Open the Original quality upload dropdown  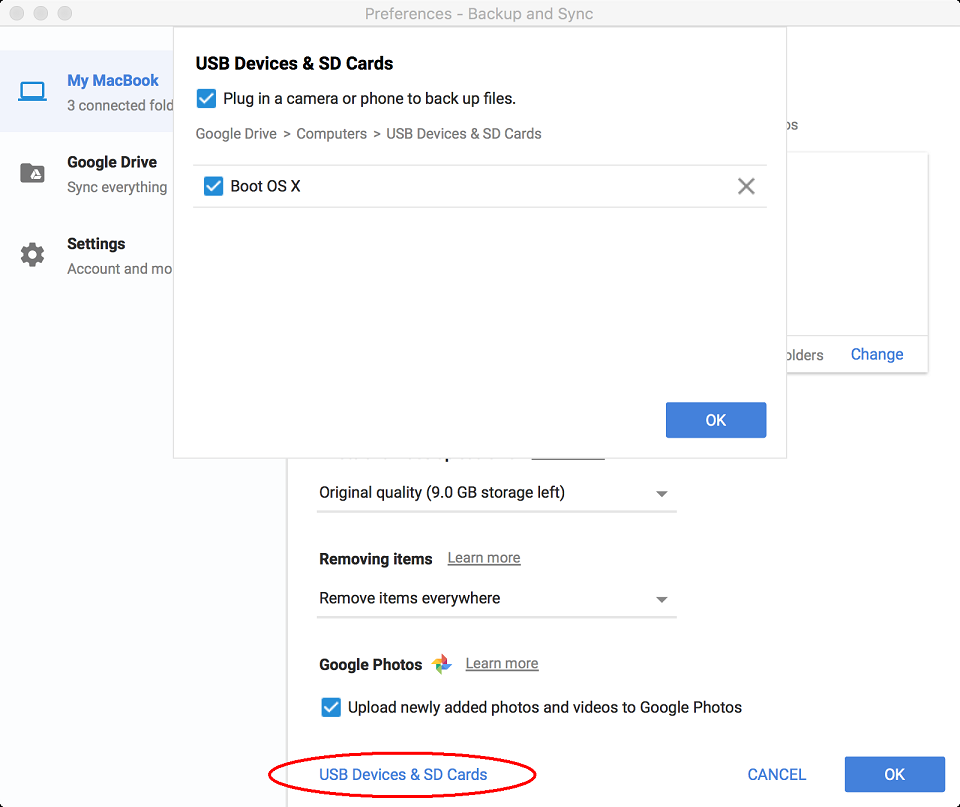pos(497,493)
